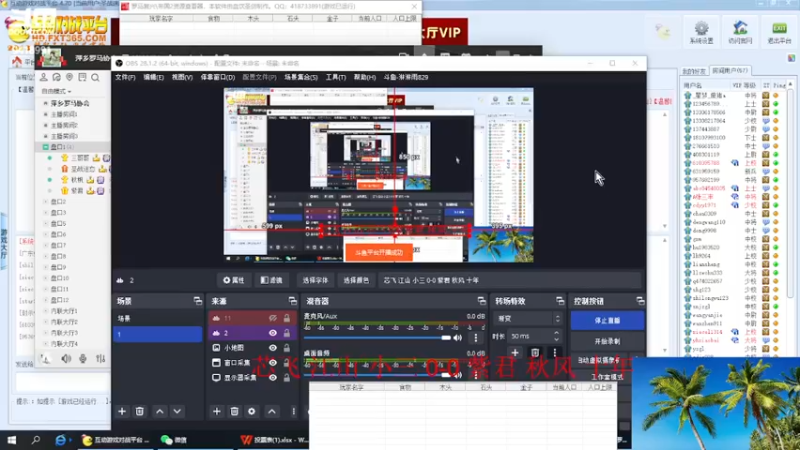800x450 pixels.
Task: Open source properties gear in Sources panel
Action: (x=252, y=411)
